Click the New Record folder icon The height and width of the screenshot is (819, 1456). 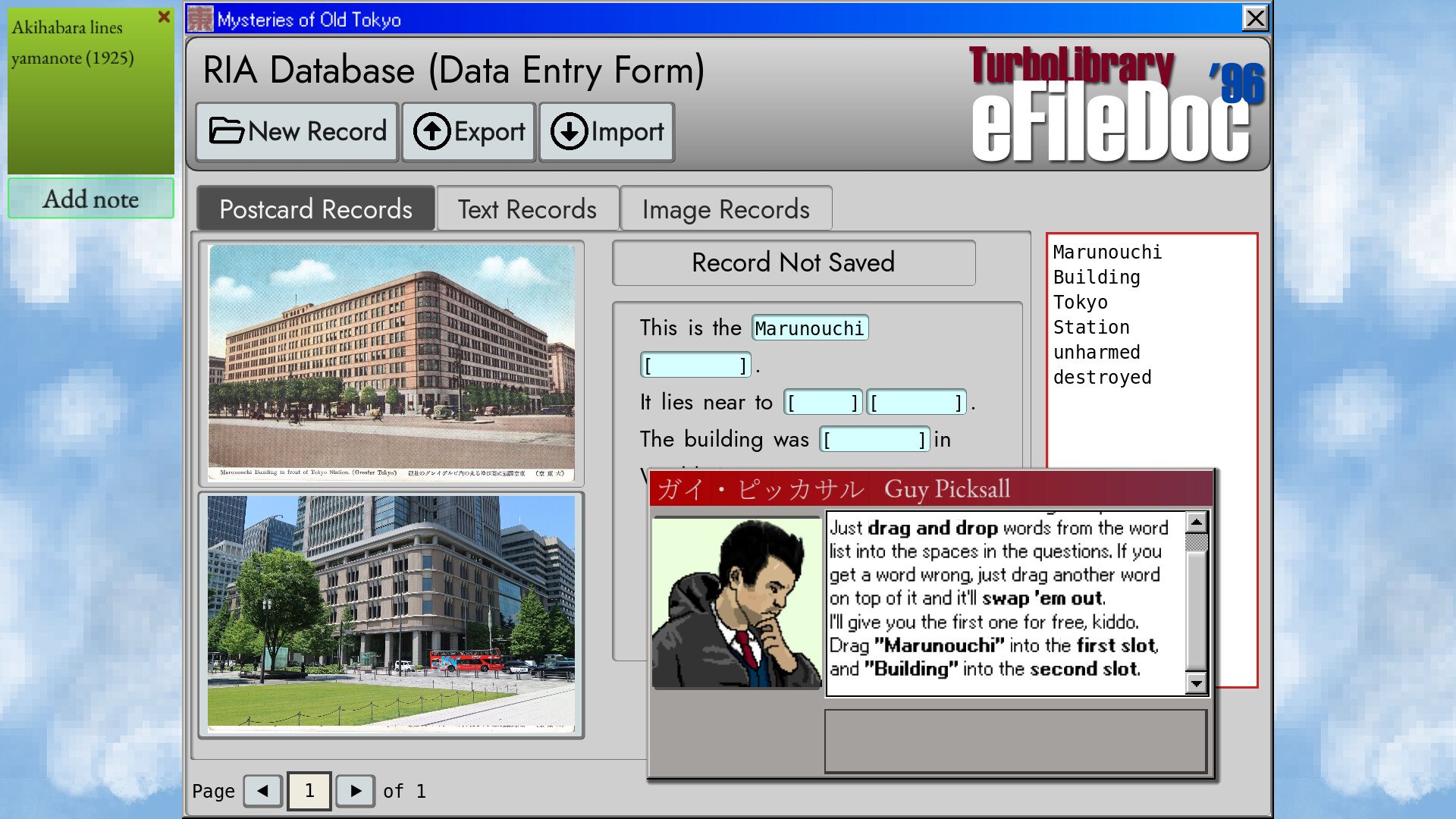click(x=226, y=131)
